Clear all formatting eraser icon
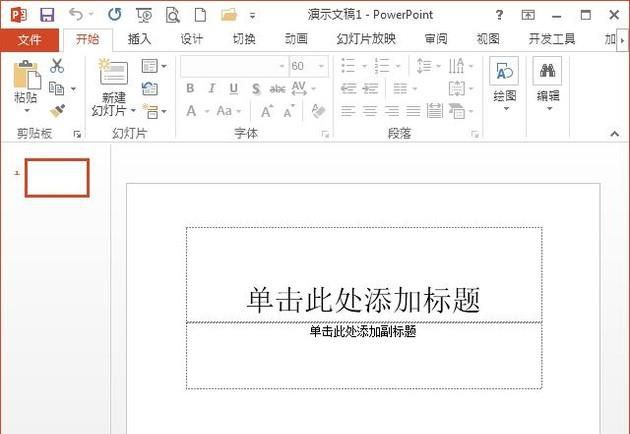630x434 pixels. [319, 111]
